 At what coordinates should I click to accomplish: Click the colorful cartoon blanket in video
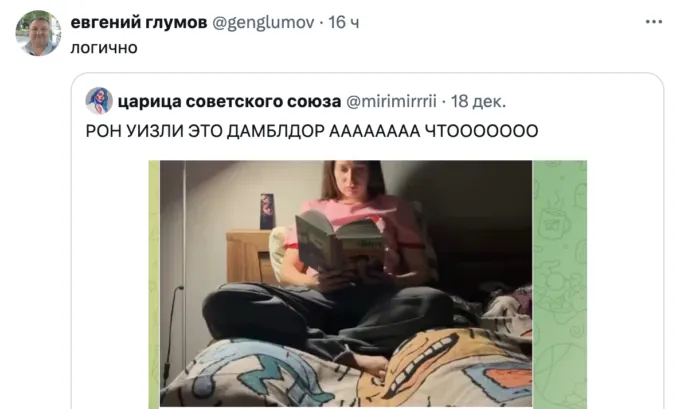point(347,369)
